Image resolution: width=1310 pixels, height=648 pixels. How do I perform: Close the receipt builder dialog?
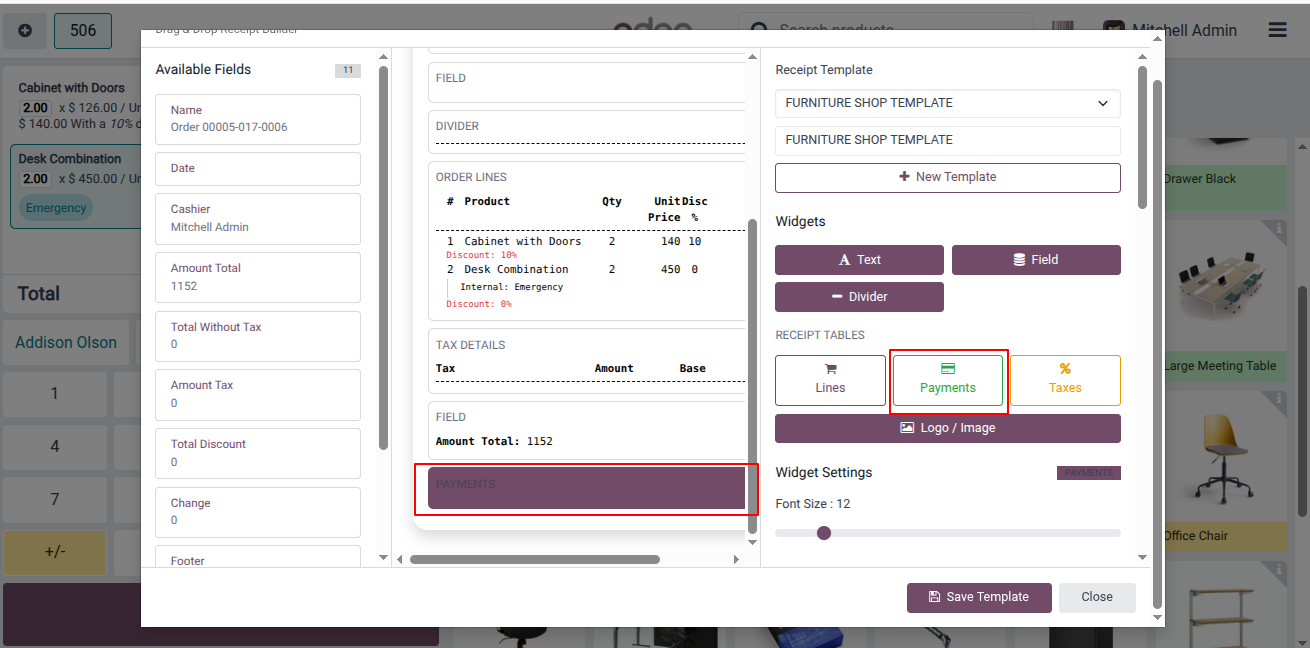(1097, 597)
